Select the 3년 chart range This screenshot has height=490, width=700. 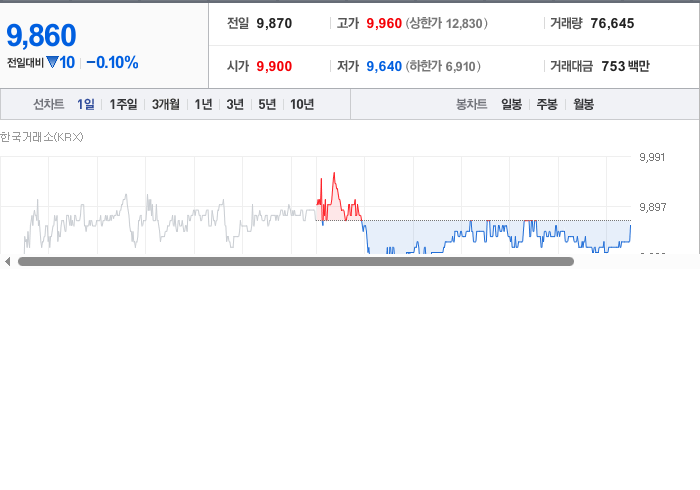click(235, 104)
